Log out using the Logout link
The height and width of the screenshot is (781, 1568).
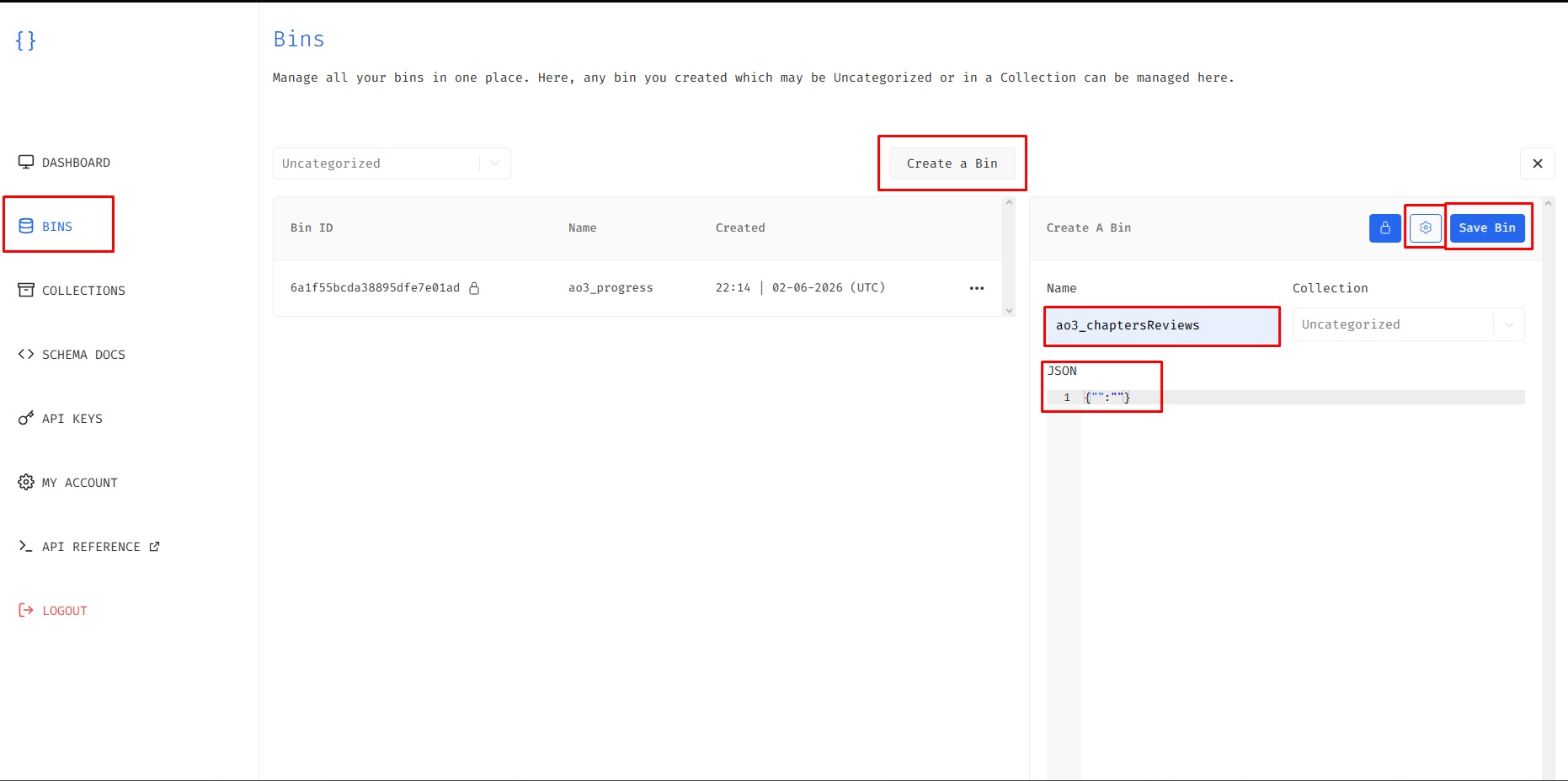53,611
